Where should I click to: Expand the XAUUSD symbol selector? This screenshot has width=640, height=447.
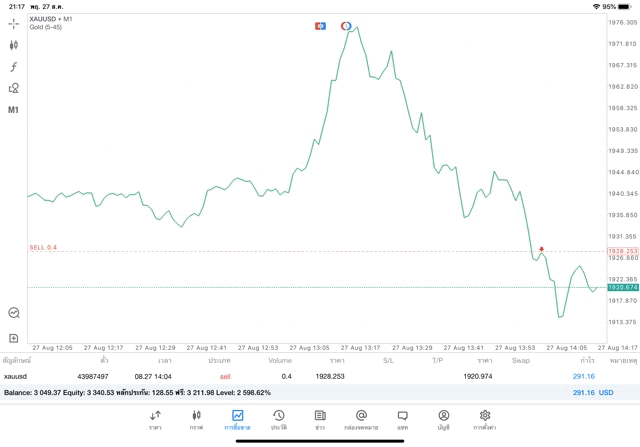point(50,19)
